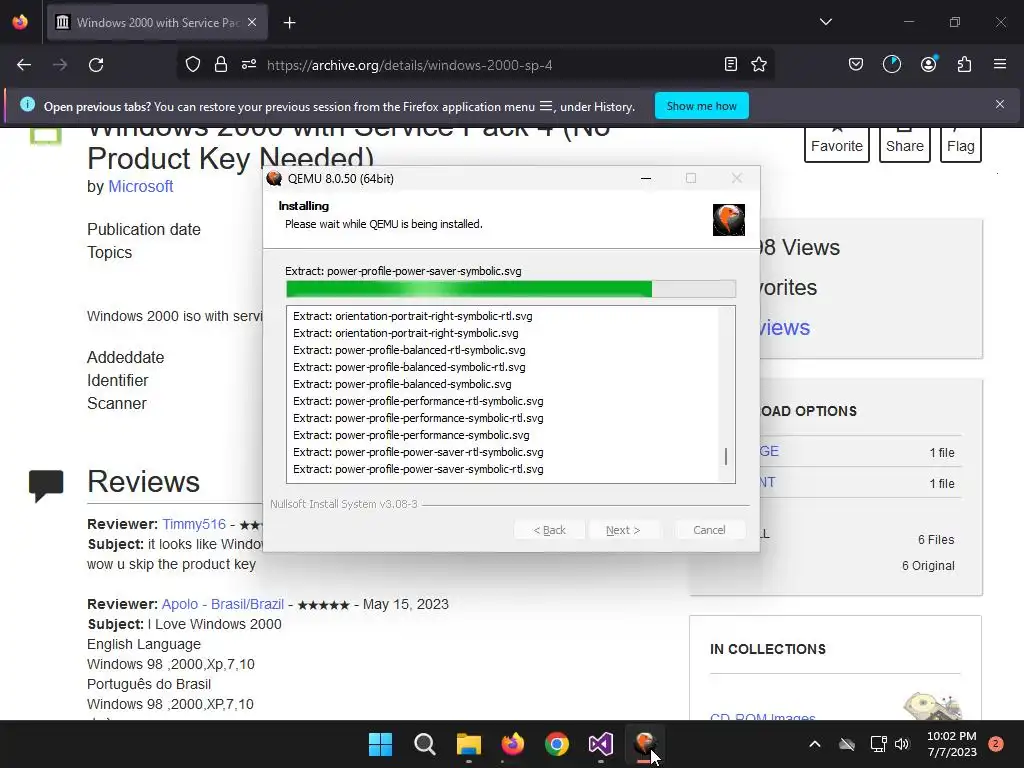Open Google Chrome from taskbar
Viewport: 1024px width, 768px height.
click(x=557, y=744)
